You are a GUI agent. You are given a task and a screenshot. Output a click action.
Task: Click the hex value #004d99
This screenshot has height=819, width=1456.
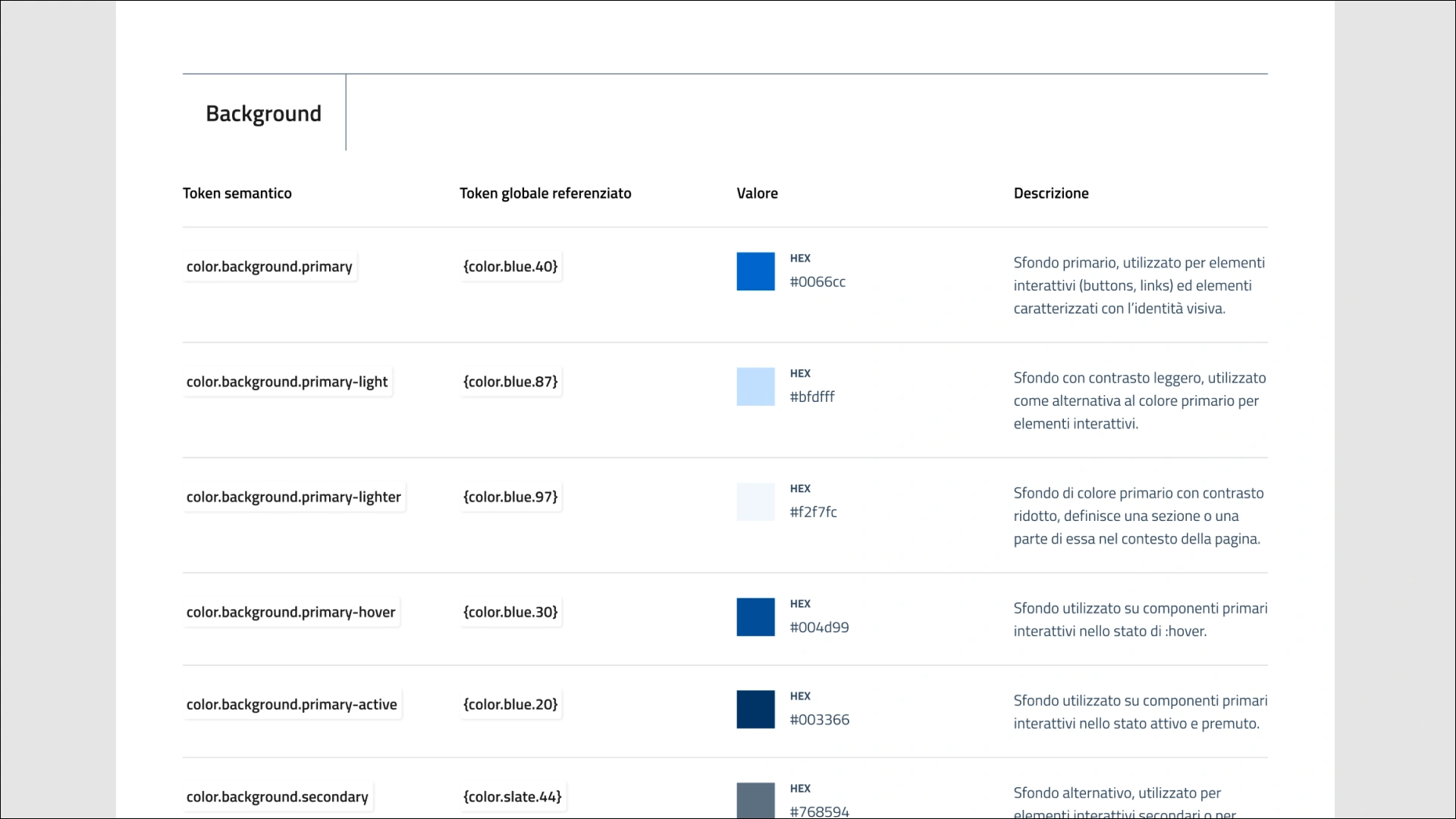pyautogui.click(x=819, y=628)
